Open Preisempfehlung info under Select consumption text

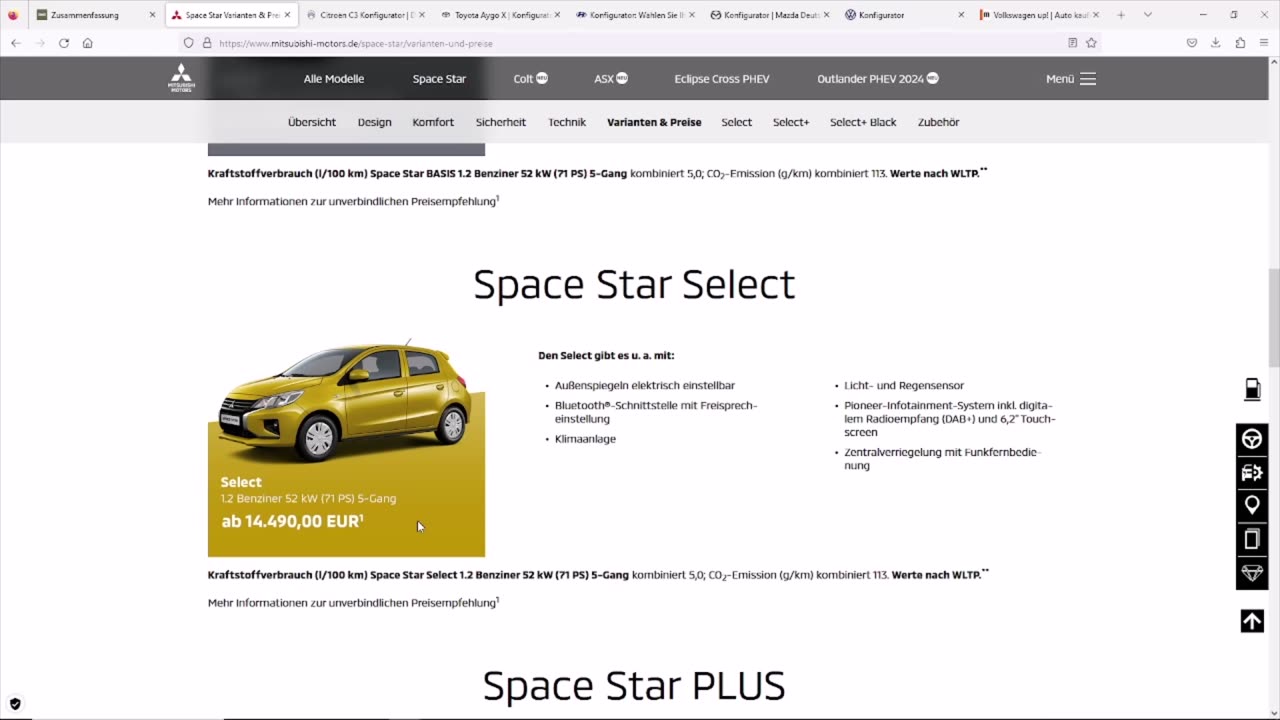coord(353,603)
